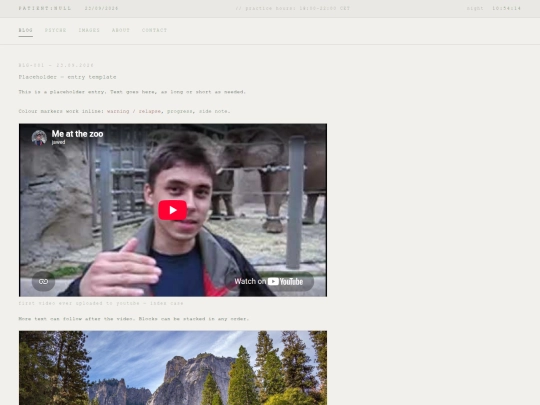Click the Placeholder – entry template heading
540x405 pixels.
point(67,77)
